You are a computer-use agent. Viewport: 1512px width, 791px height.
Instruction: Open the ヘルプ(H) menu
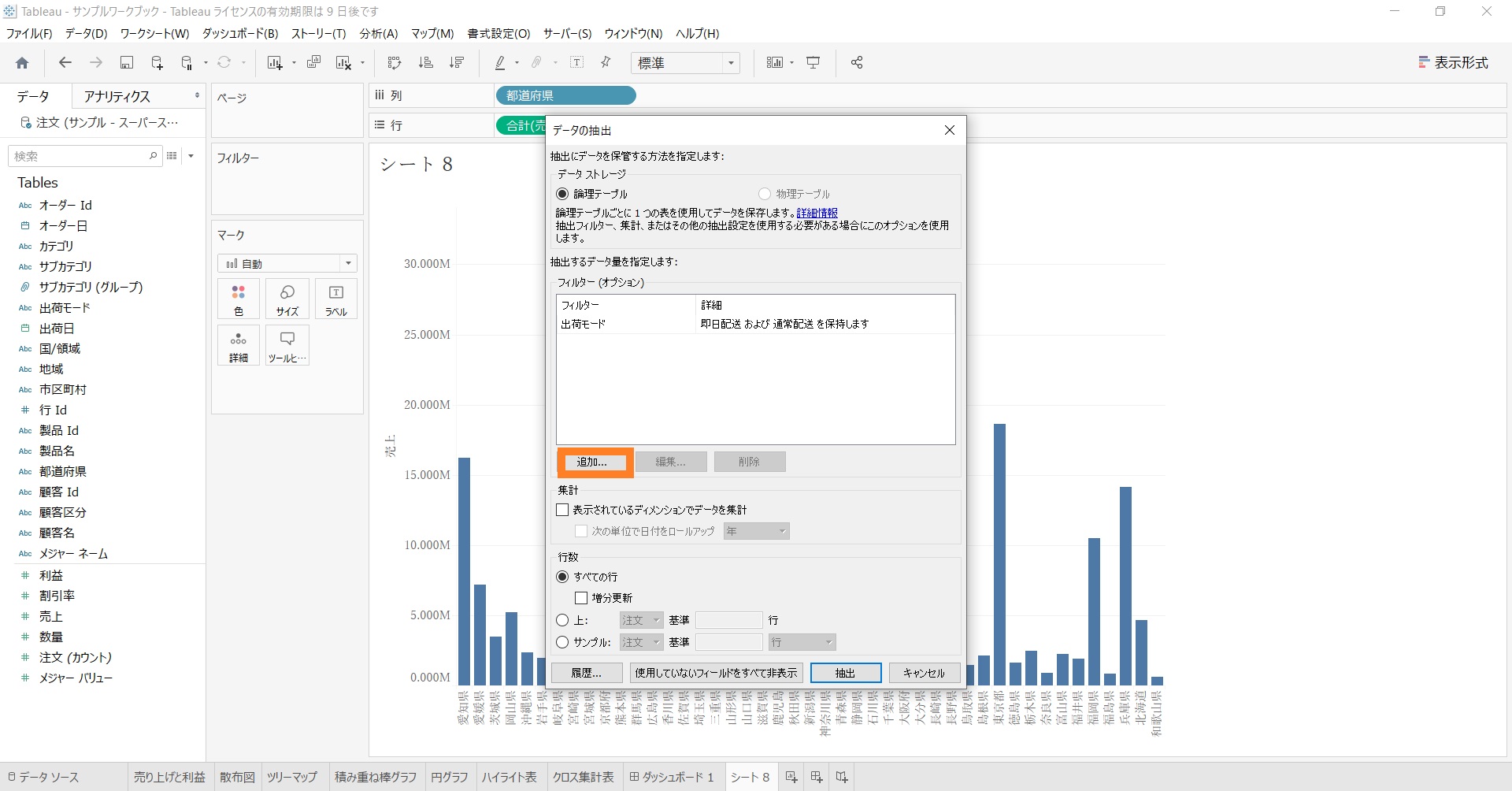click(698, 33)
